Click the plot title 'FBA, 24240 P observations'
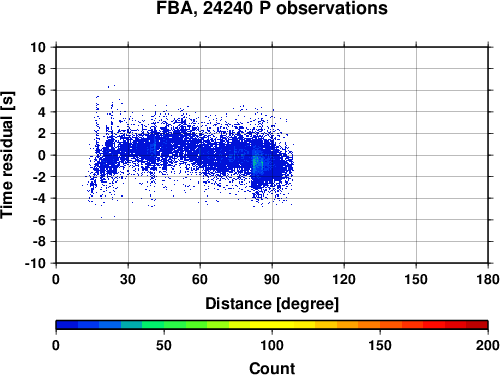This screenshot has height=375, width=500. tap(272, 9)
